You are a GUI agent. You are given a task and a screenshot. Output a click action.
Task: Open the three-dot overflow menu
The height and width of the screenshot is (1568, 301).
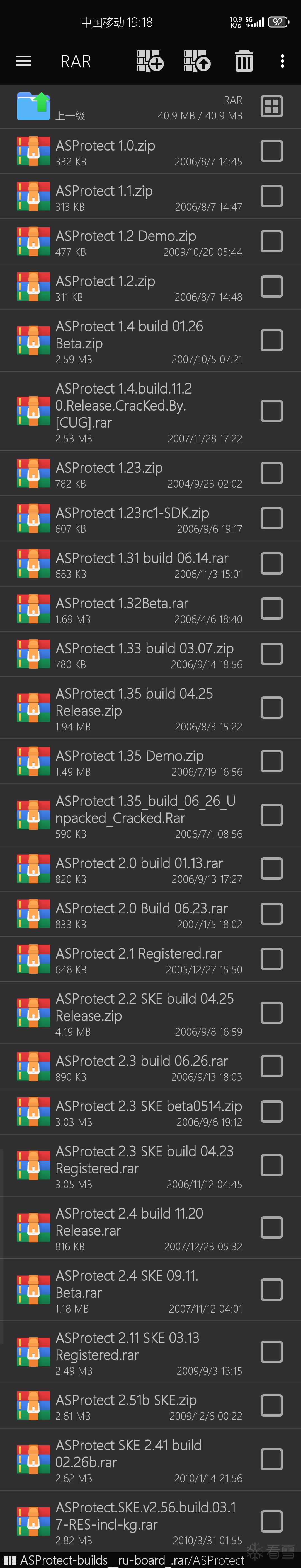tap(282, 61)
